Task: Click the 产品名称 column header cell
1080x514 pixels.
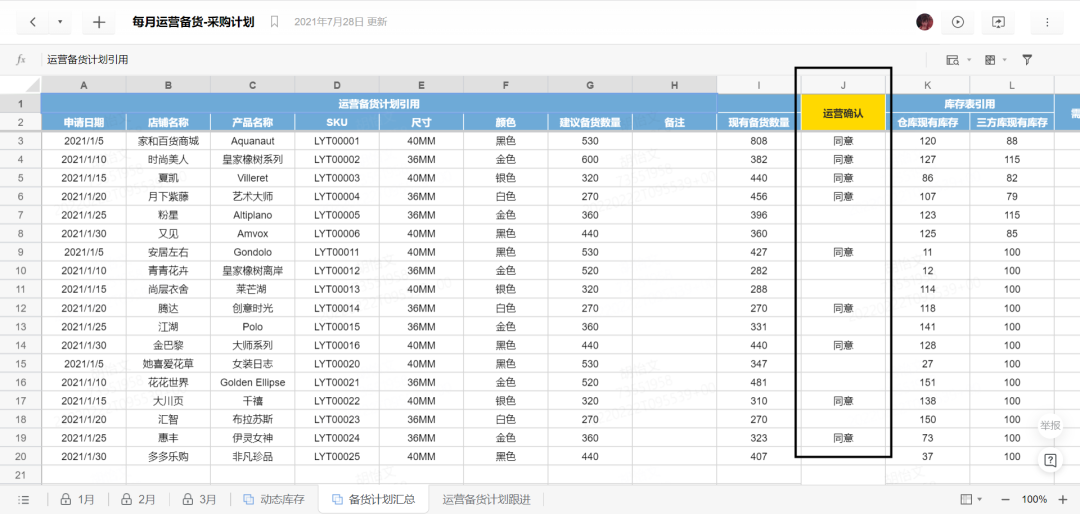Action: (x=252, y=123)
